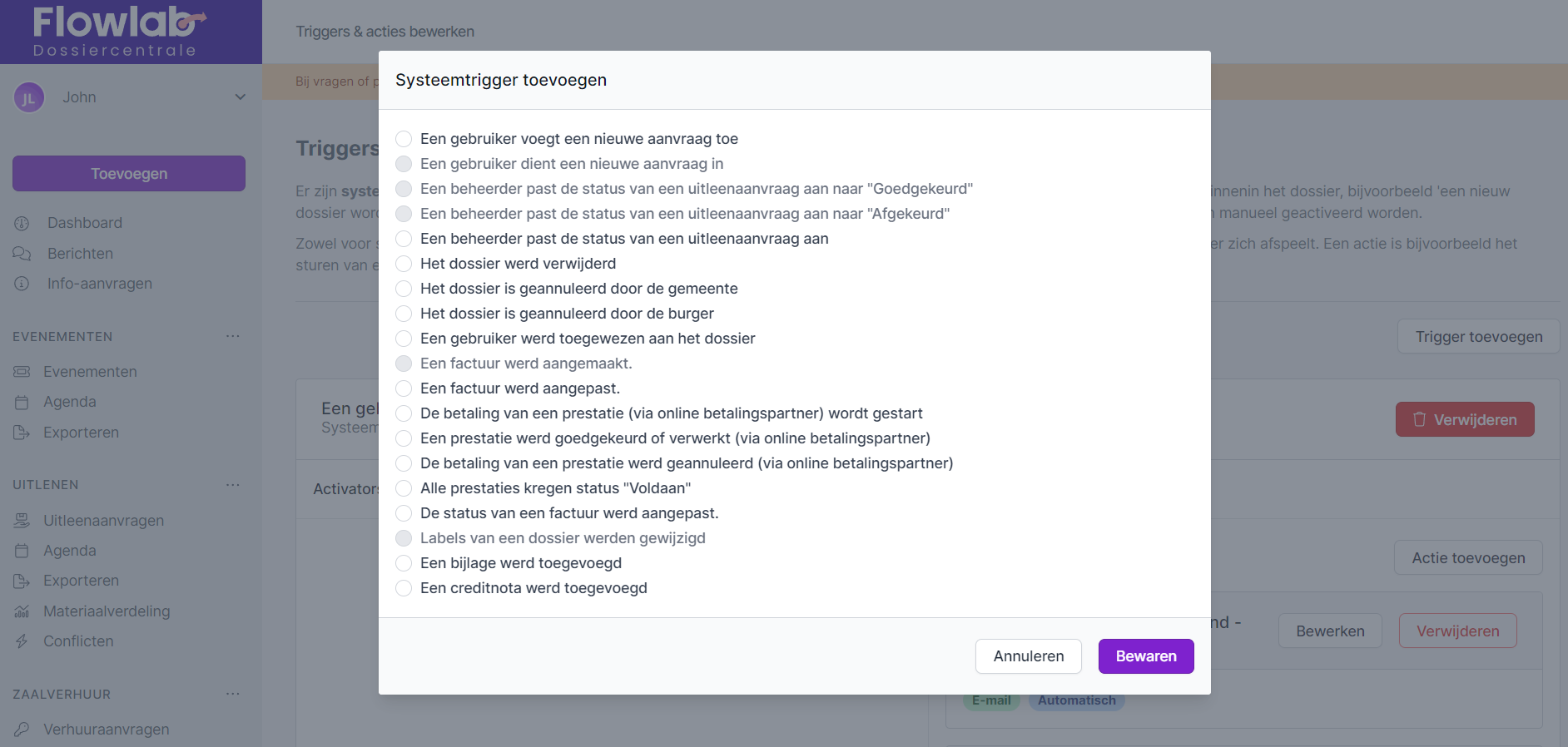This screenshot has height=747, width=1568.
Task: Open the Zaalverhuur section options menu
Action: pyautogui.click(x=232, y=694)
